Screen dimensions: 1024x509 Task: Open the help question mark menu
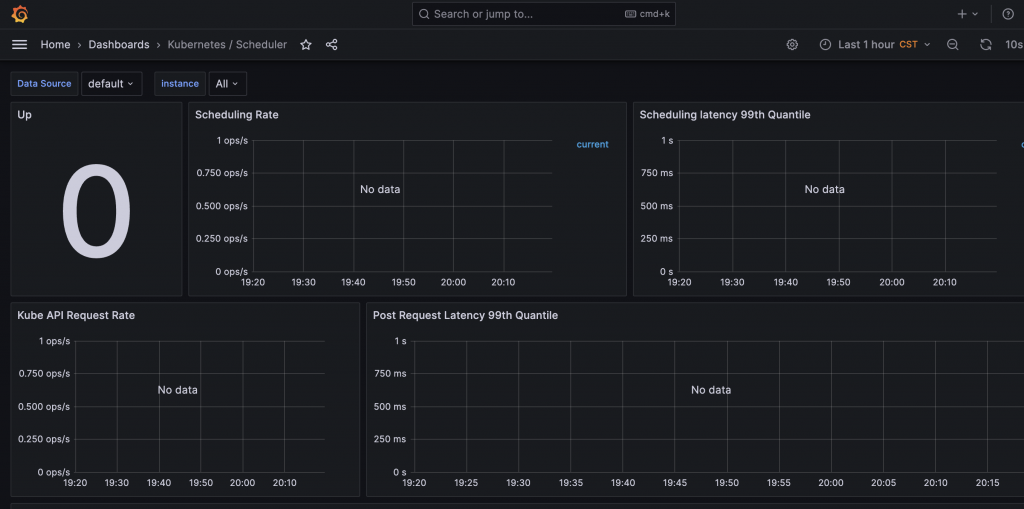click(1008, 14)
